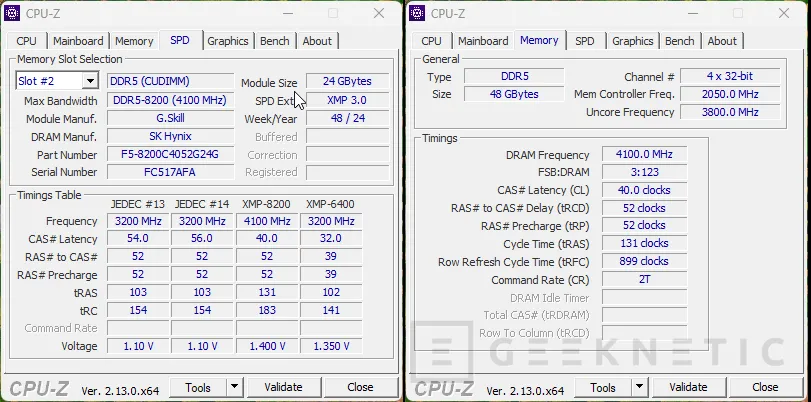Click Command Rate 2T value
Image resolution: width=811 pixels, height=402 pixels.
click(x=644, y=279)
